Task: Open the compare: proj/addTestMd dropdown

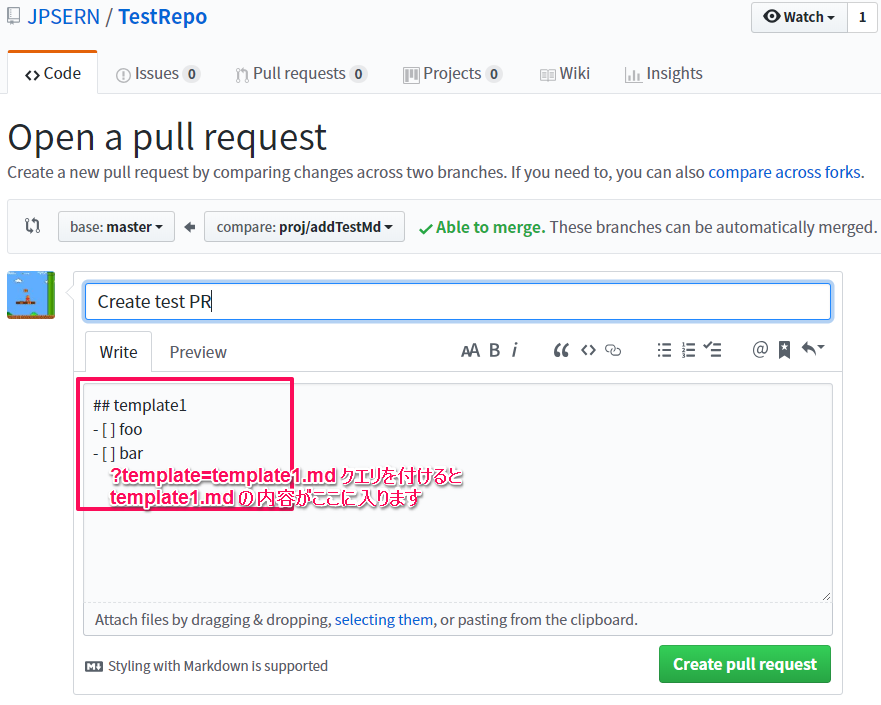Action: [x=304, y=226]
